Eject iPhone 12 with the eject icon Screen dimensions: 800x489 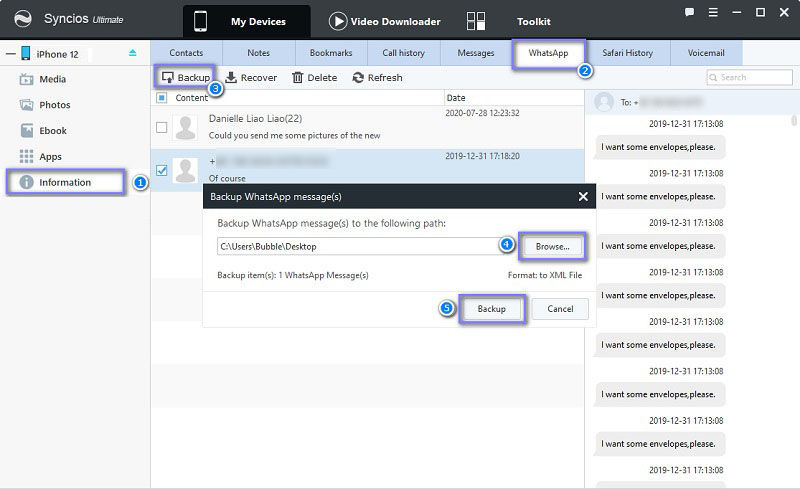point(133,53)
